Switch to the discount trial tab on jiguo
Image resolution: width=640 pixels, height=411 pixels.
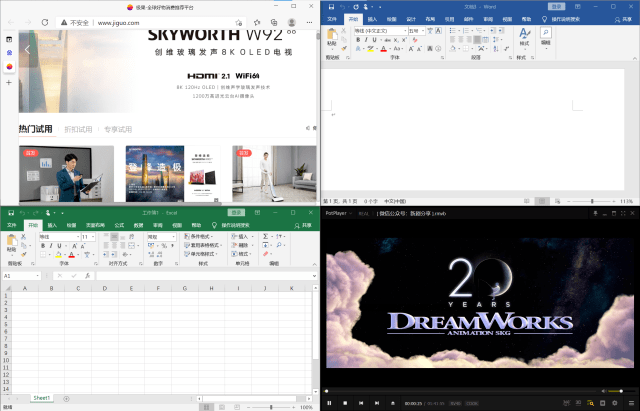tap(78, 129)
